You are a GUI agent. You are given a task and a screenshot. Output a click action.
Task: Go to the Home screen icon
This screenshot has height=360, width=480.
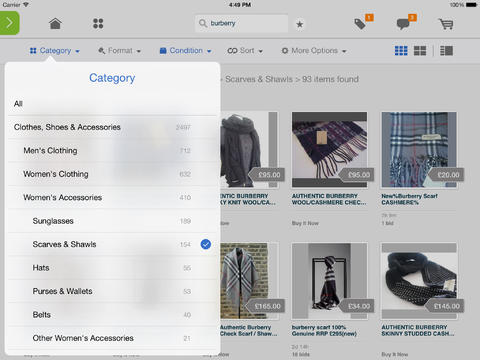pos(55,24)
